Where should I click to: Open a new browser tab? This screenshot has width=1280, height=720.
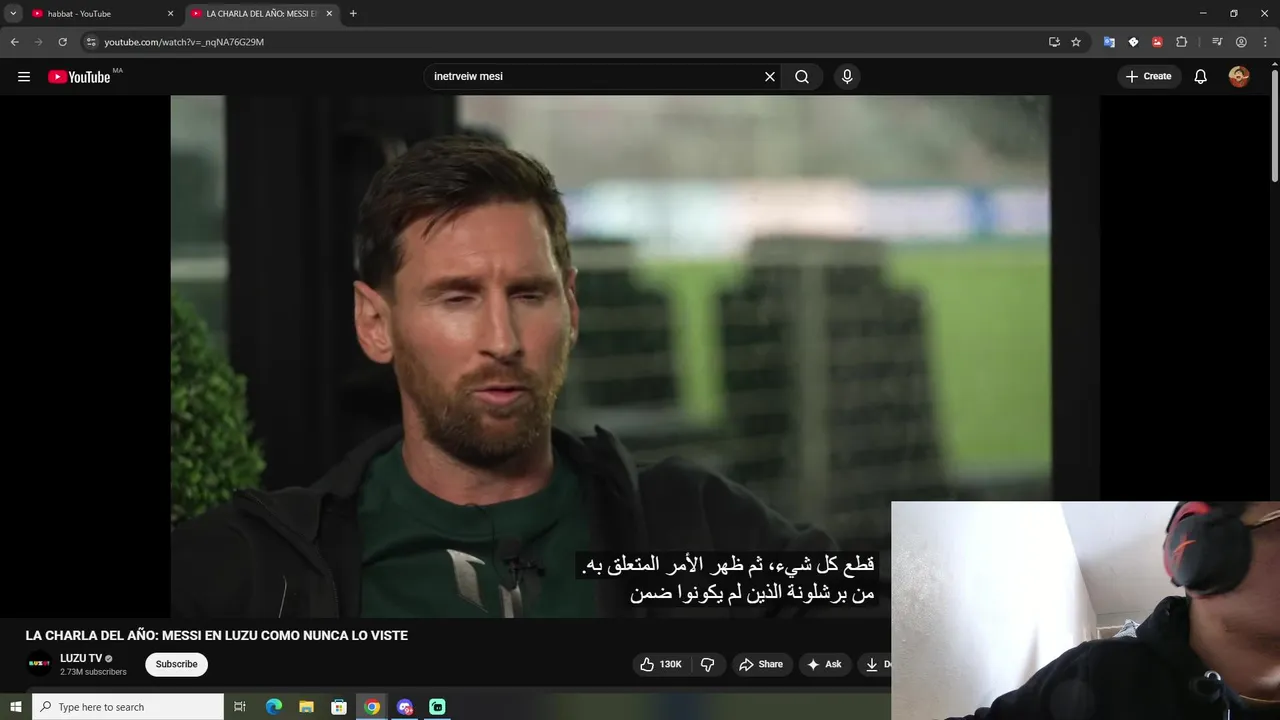pos(353,13)
